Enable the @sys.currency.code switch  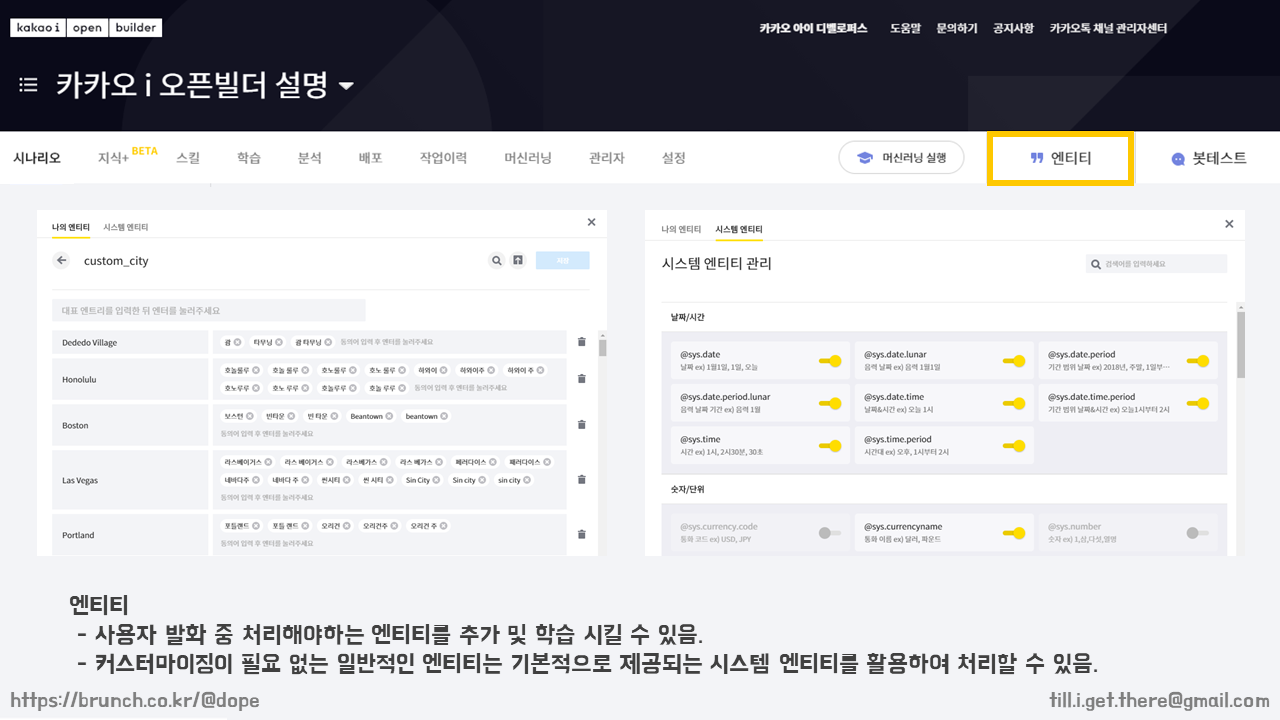(830, 533)
